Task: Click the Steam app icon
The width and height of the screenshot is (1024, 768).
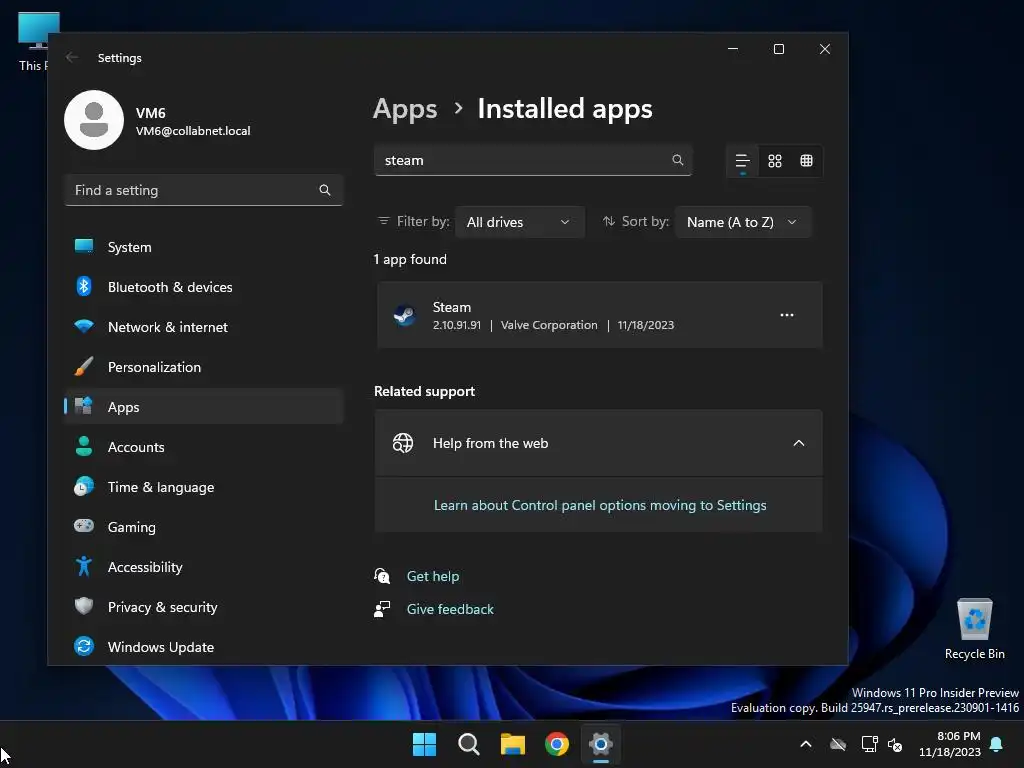Action: coord(404,315)
